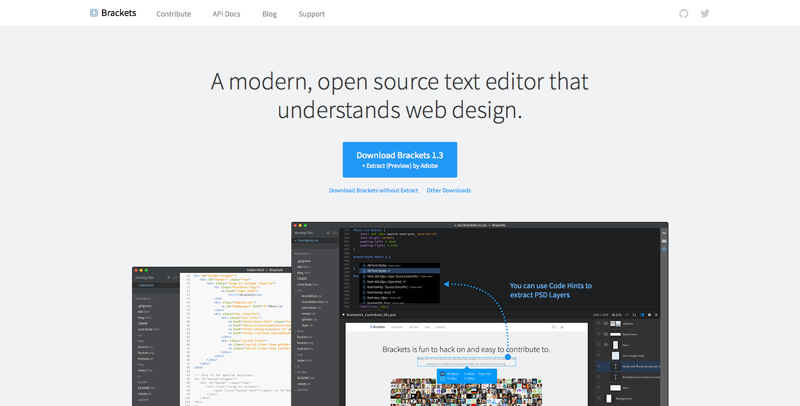Open brackets.io project dropdown in dark window
Image resolution: width=800 pixels, height=406 pixels.
(304, 253)
